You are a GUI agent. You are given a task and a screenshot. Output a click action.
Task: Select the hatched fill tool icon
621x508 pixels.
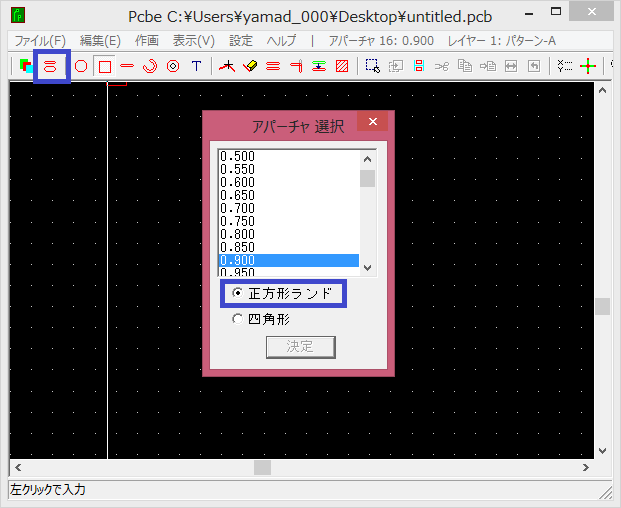click(x=342, y=67)
